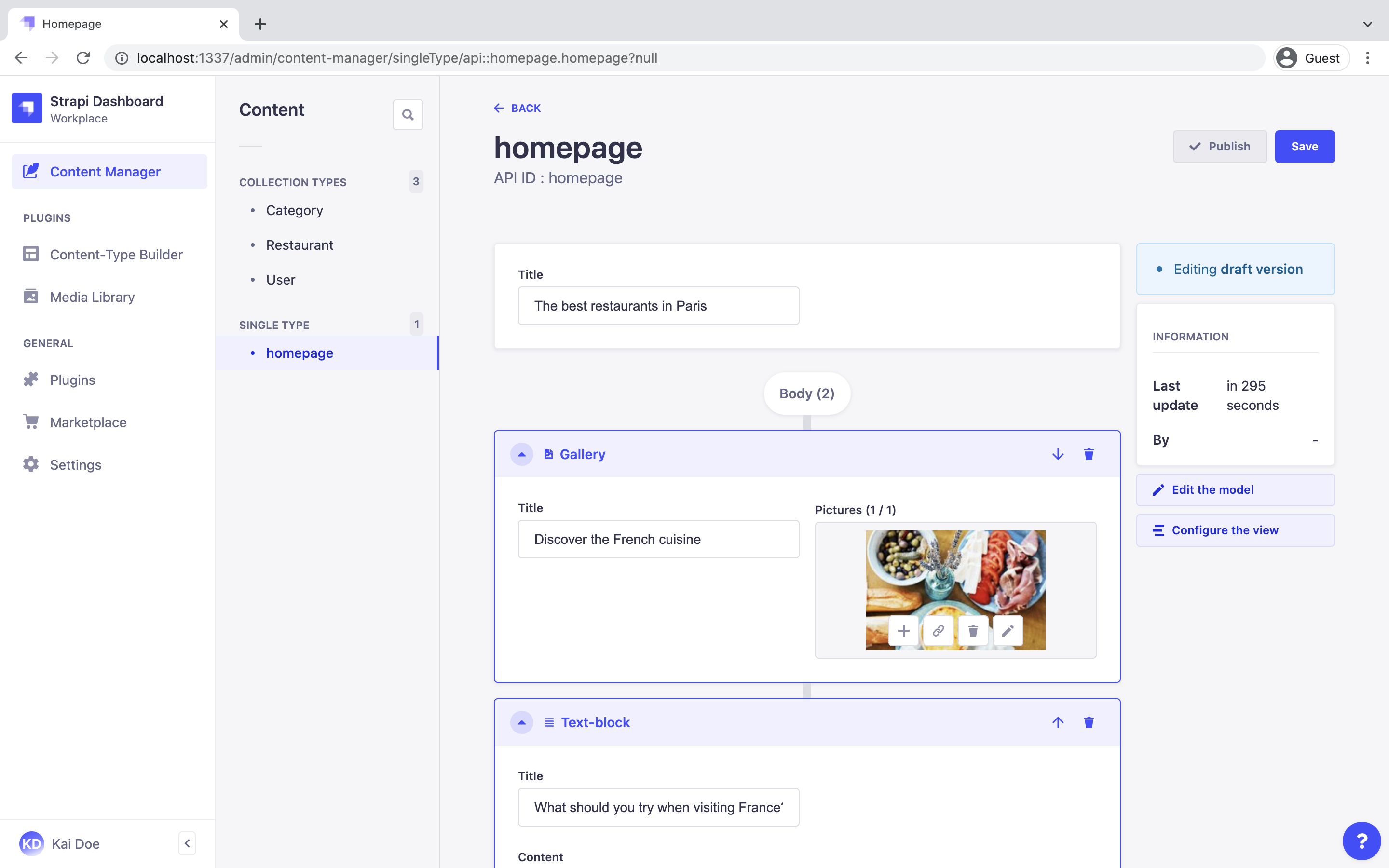Screen dimensions: 1389x868
Task: Open the content search panel
Action: point(408,114)
